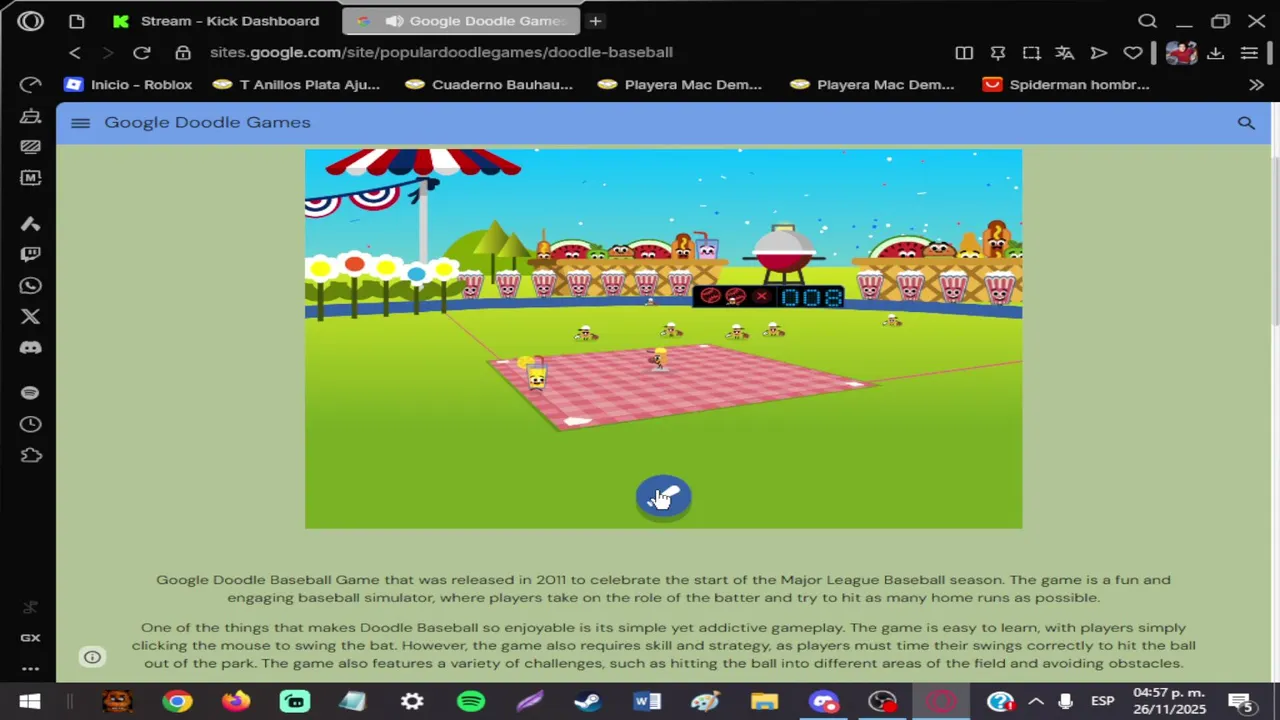Viewport: 1280px width, 720px height.
Task: Click the microphone tray icon
Action: point(1065,701)
